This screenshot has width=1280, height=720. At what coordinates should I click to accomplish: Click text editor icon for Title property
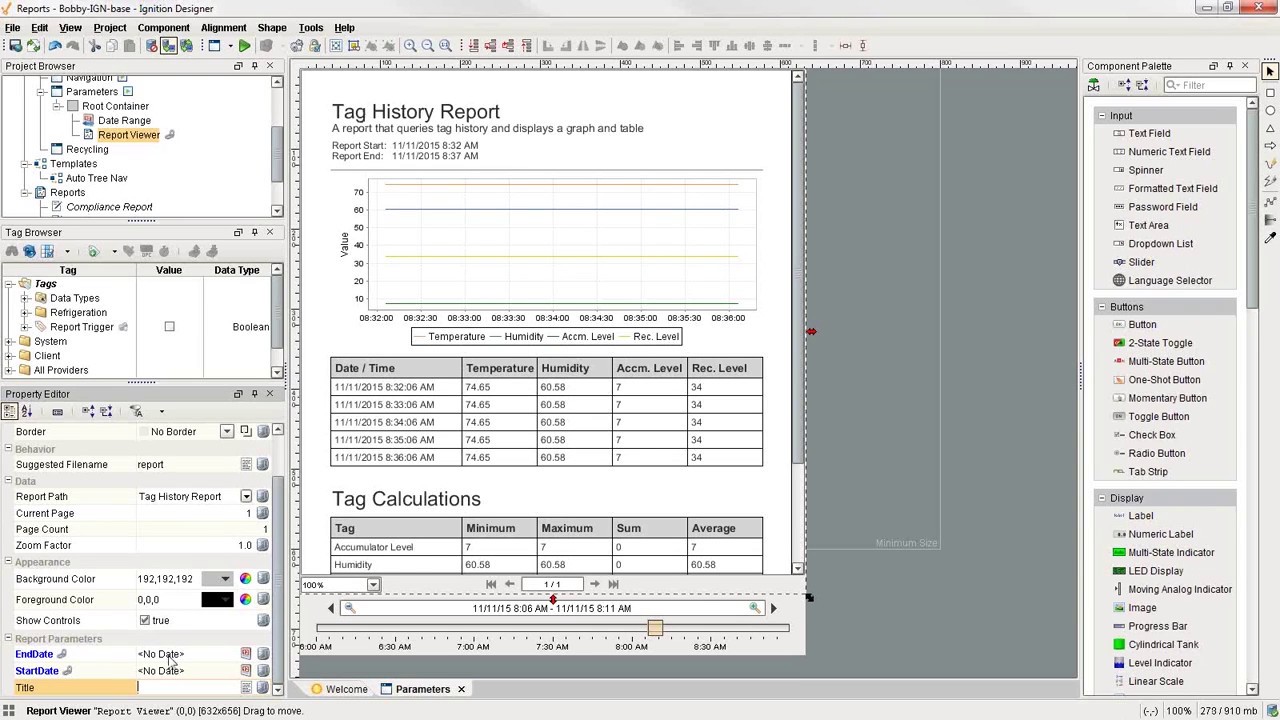[245, 688]
